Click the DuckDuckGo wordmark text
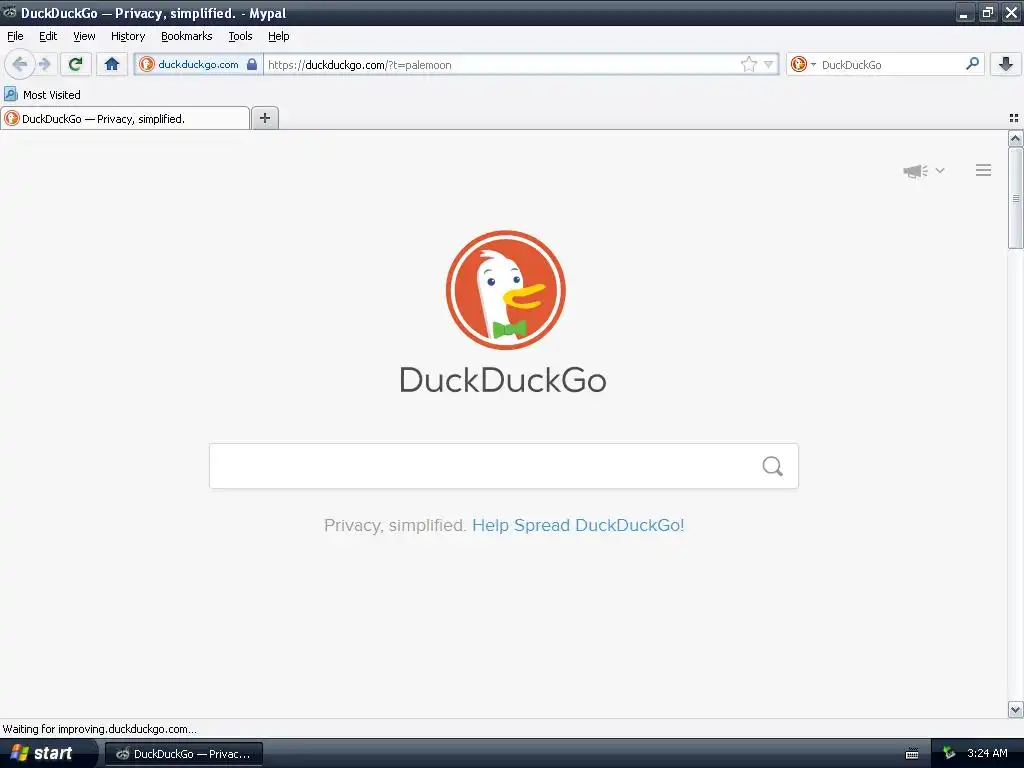 point(503,380)
